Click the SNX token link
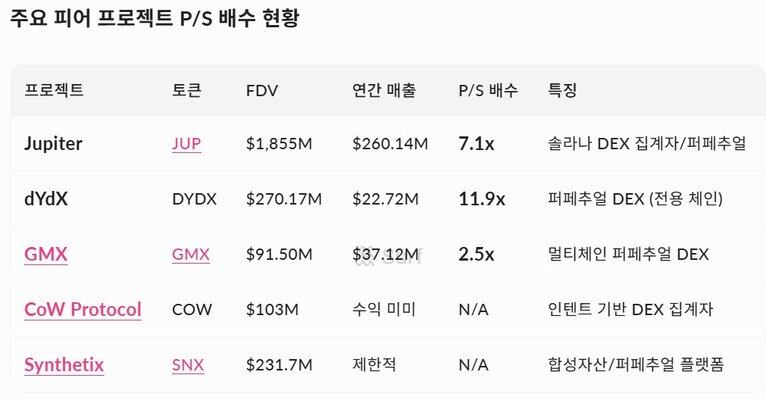The height and width of the screenshot is (400, 766). (187, 365)
